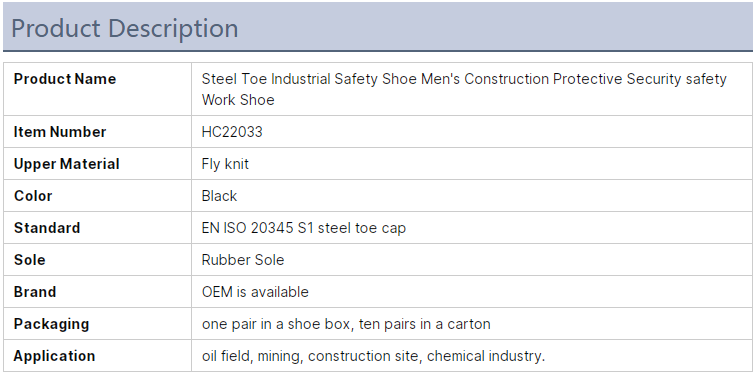Select the Packaging label cell

tap(97, 323)
